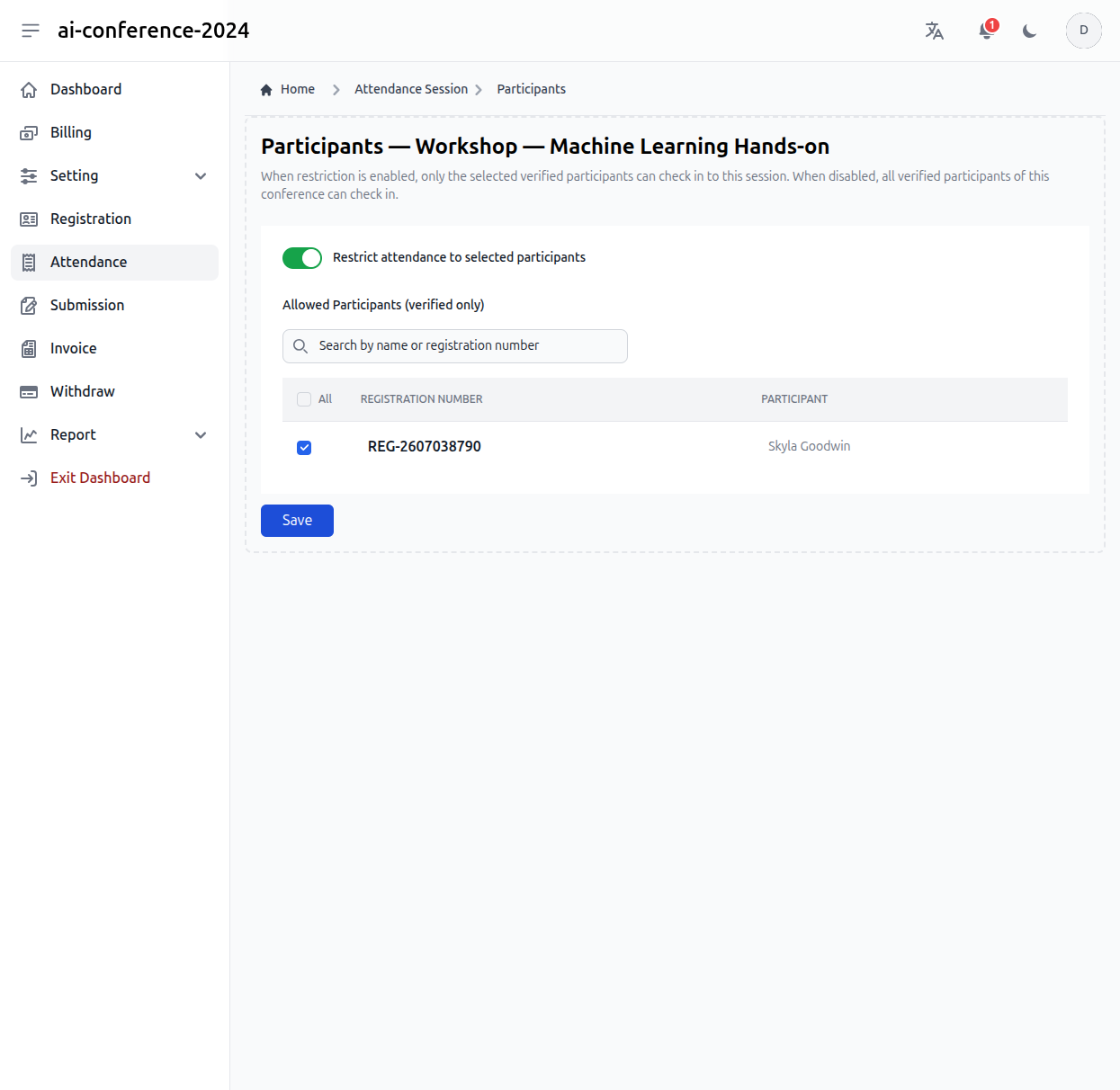Open language translation icon
The width and height of the screenshot is (1120, 1090).
(x=935, y=31)
